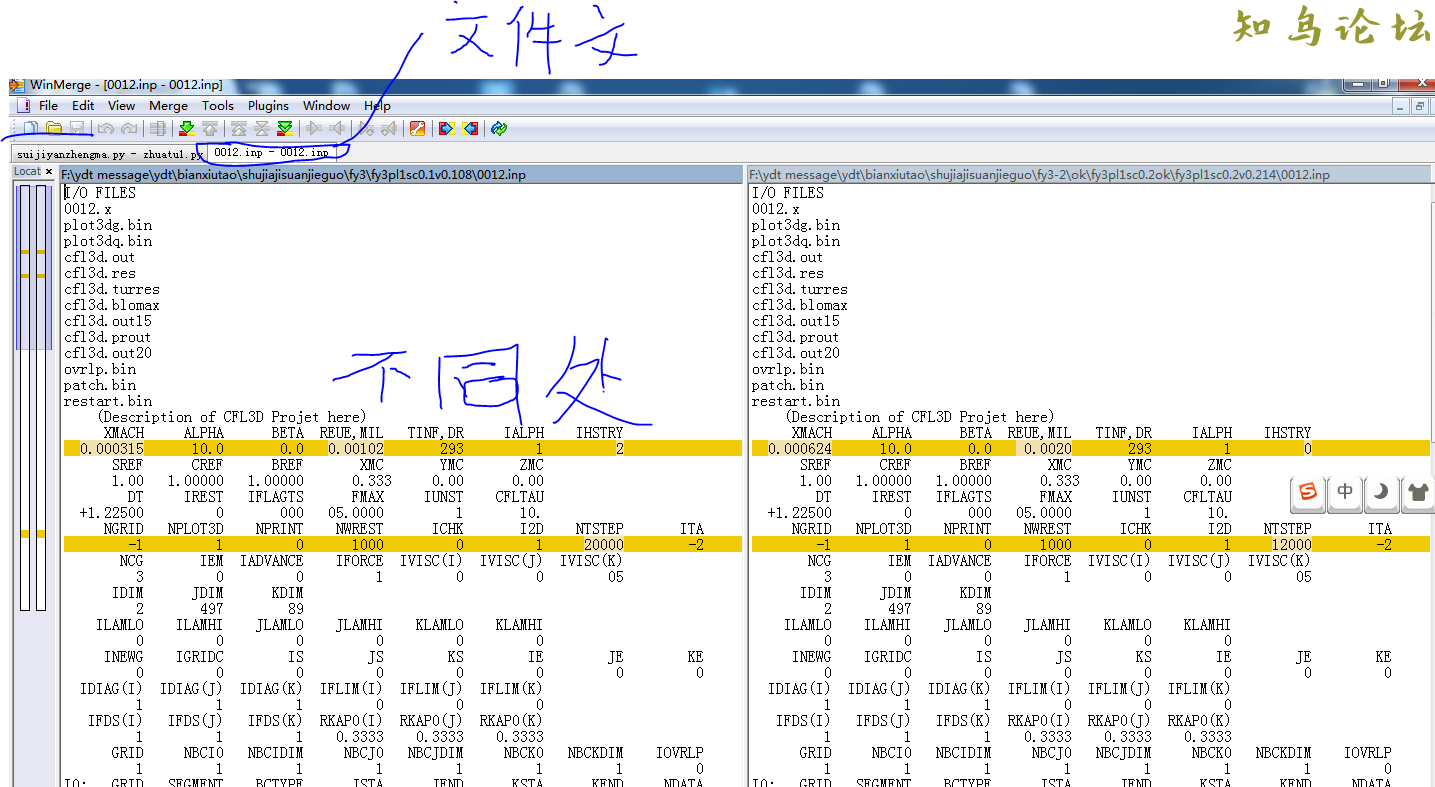
Task: Click patch.bin line in right pane
Action: pos(788,385)
